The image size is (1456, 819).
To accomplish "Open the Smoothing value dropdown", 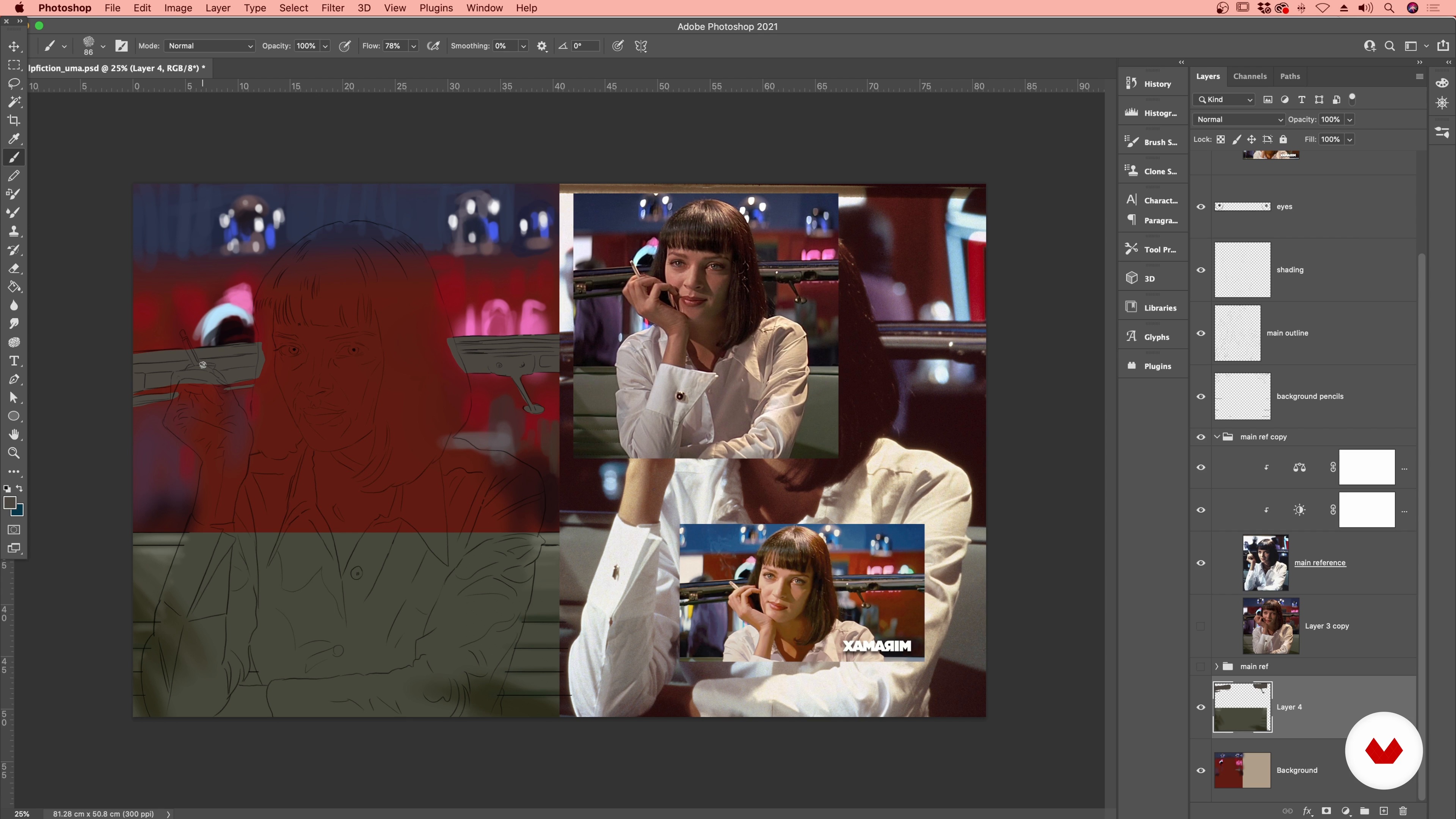I will (x=523, y=46).
